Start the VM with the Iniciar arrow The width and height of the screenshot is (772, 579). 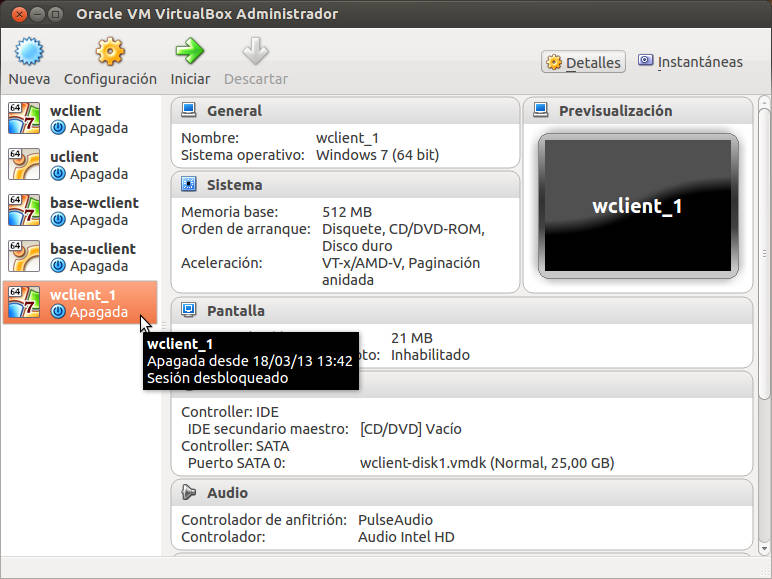(190, 51)
